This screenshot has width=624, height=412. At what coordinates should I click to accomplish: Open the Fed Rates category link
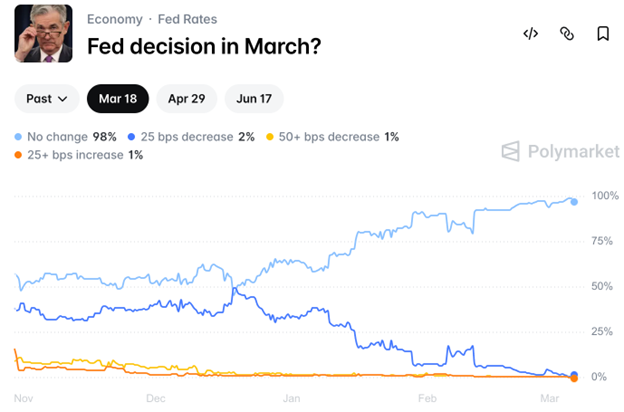187,19
